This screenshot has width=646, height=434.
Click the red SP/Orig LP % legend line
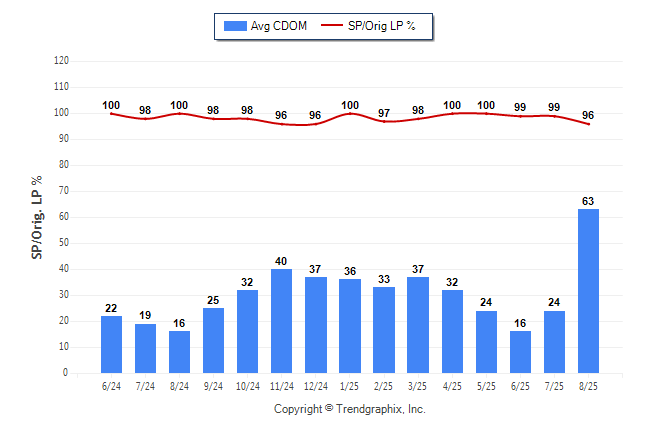[332, 26]
